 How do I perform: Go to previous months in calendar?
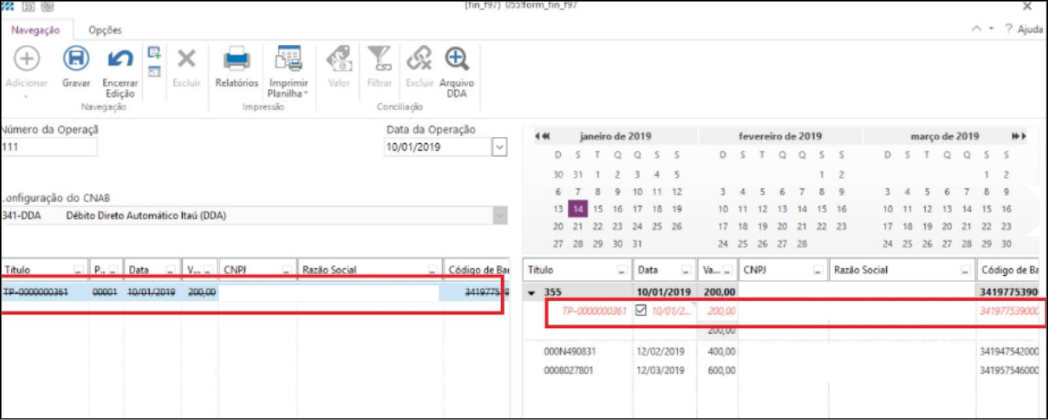[543, 136]
